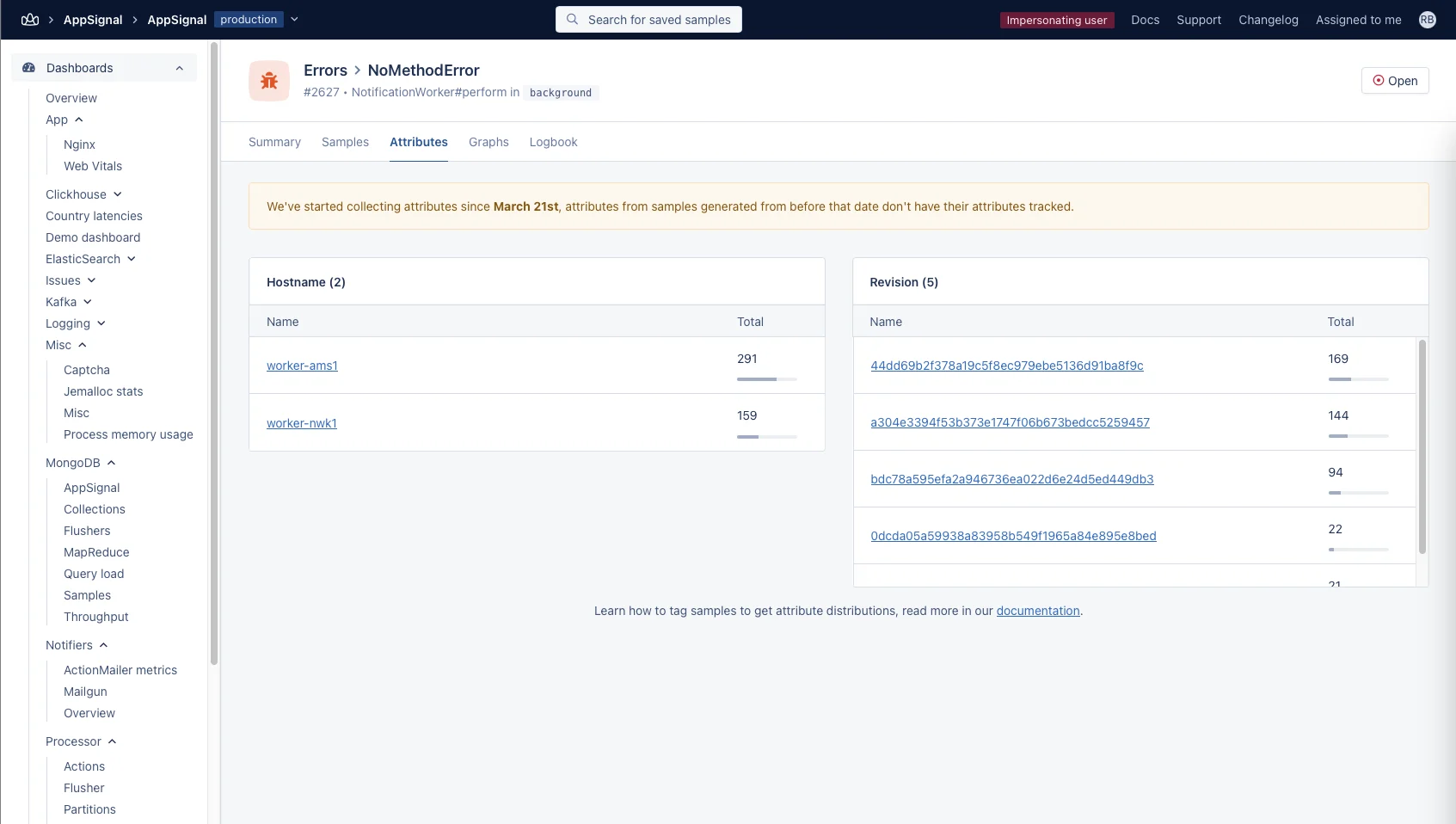Open the RB user avatar menu

[x=1428, y=20]
